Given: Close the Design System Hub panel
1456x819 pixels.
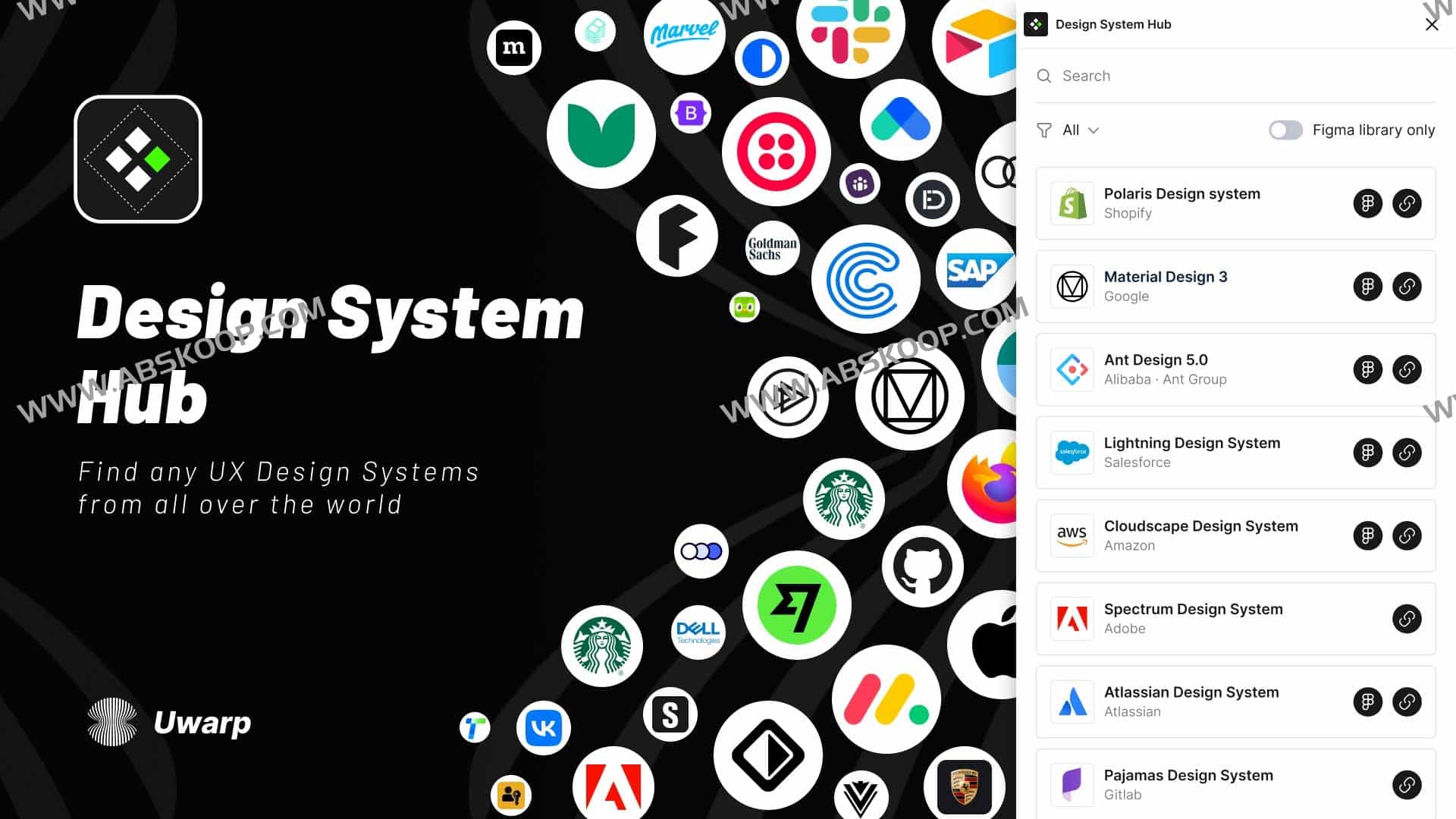Looking at the screenshot, I should (x=1432, y=24).
